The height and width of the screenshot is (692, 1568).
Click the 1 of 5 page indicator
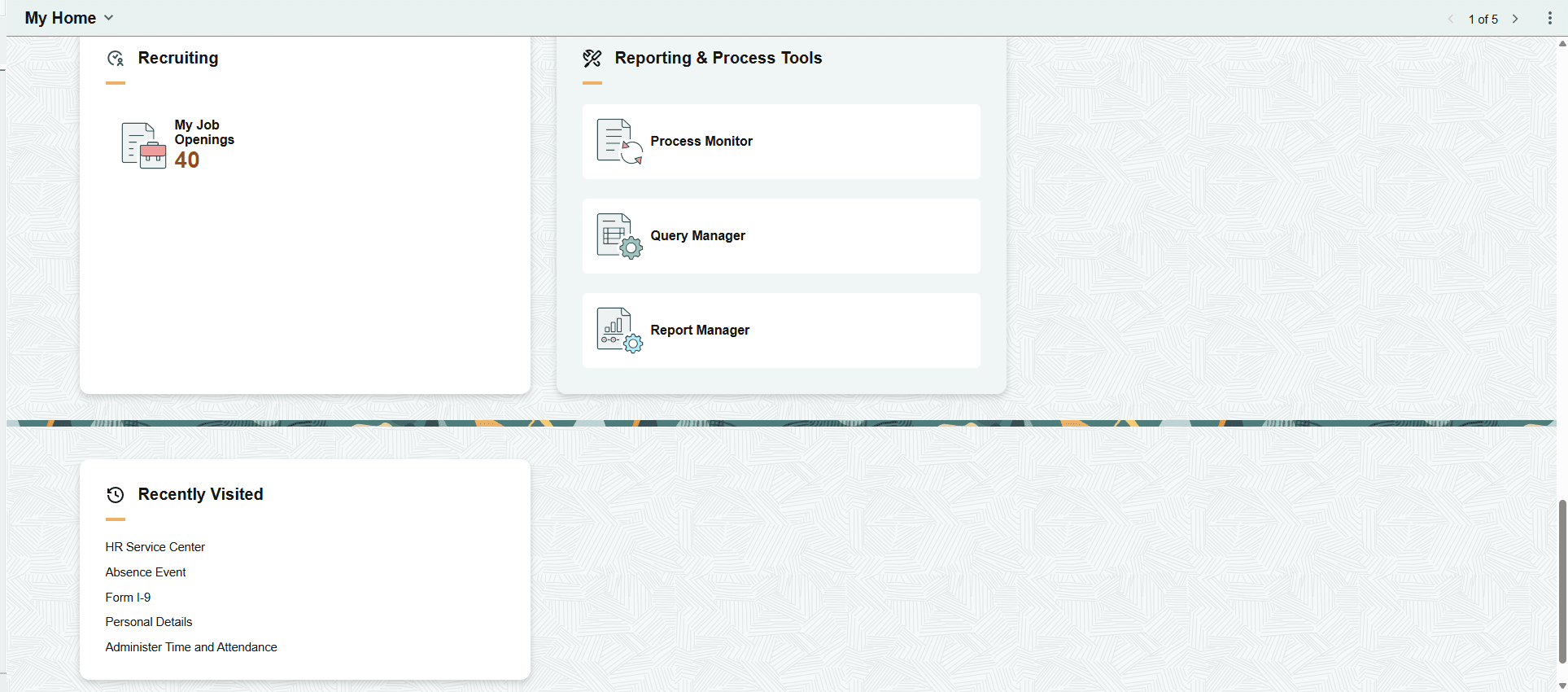tap(1483, 19)
